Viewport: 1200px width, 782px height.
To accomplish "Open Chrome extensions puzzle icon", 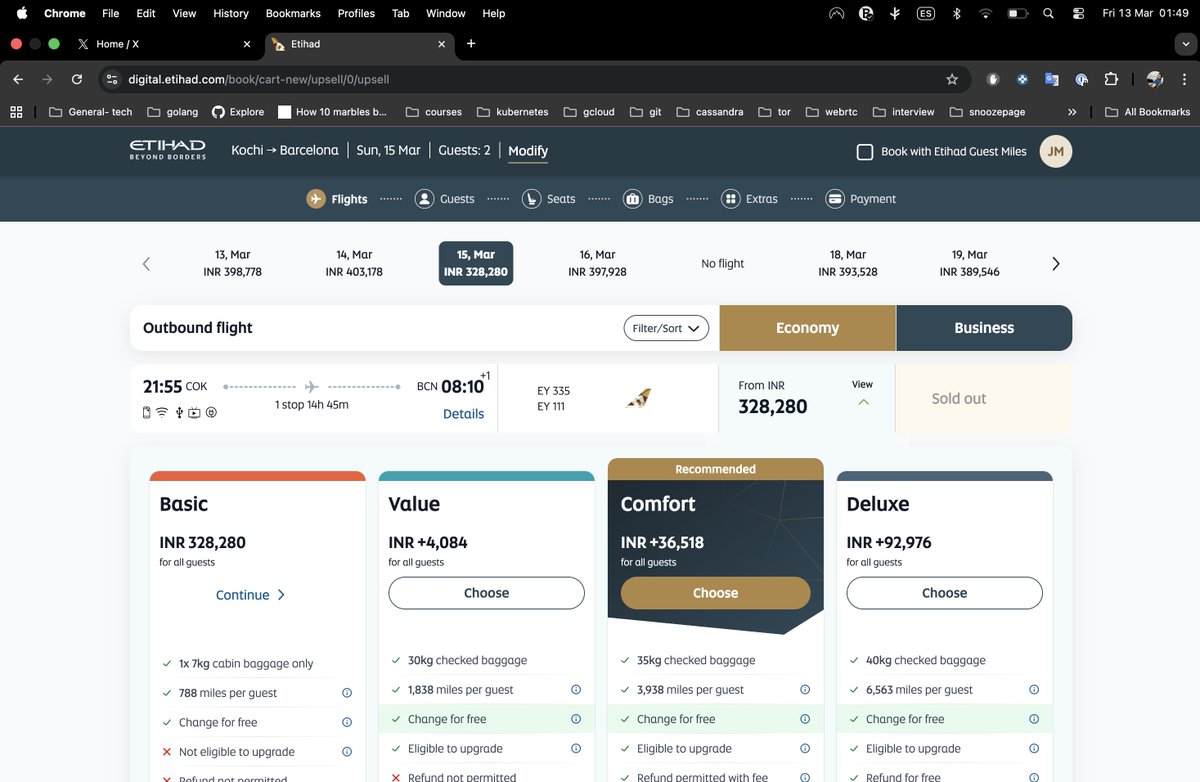I will [x=1111, y=79].
